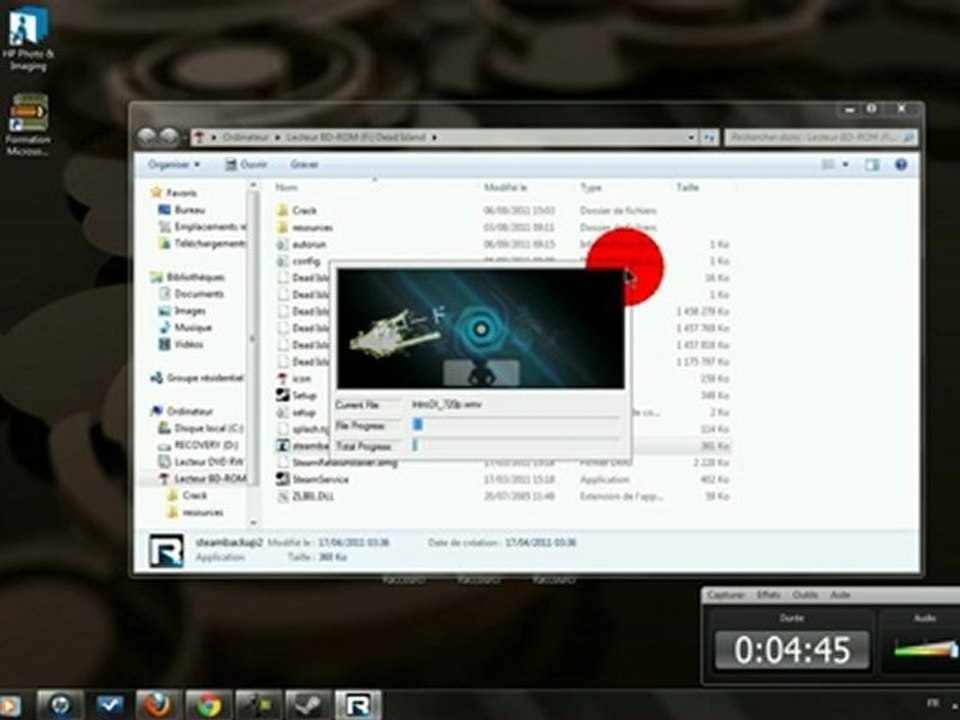960x720 pixels.
Task: Open Images library in sidebar
Action: pos(182,311)
